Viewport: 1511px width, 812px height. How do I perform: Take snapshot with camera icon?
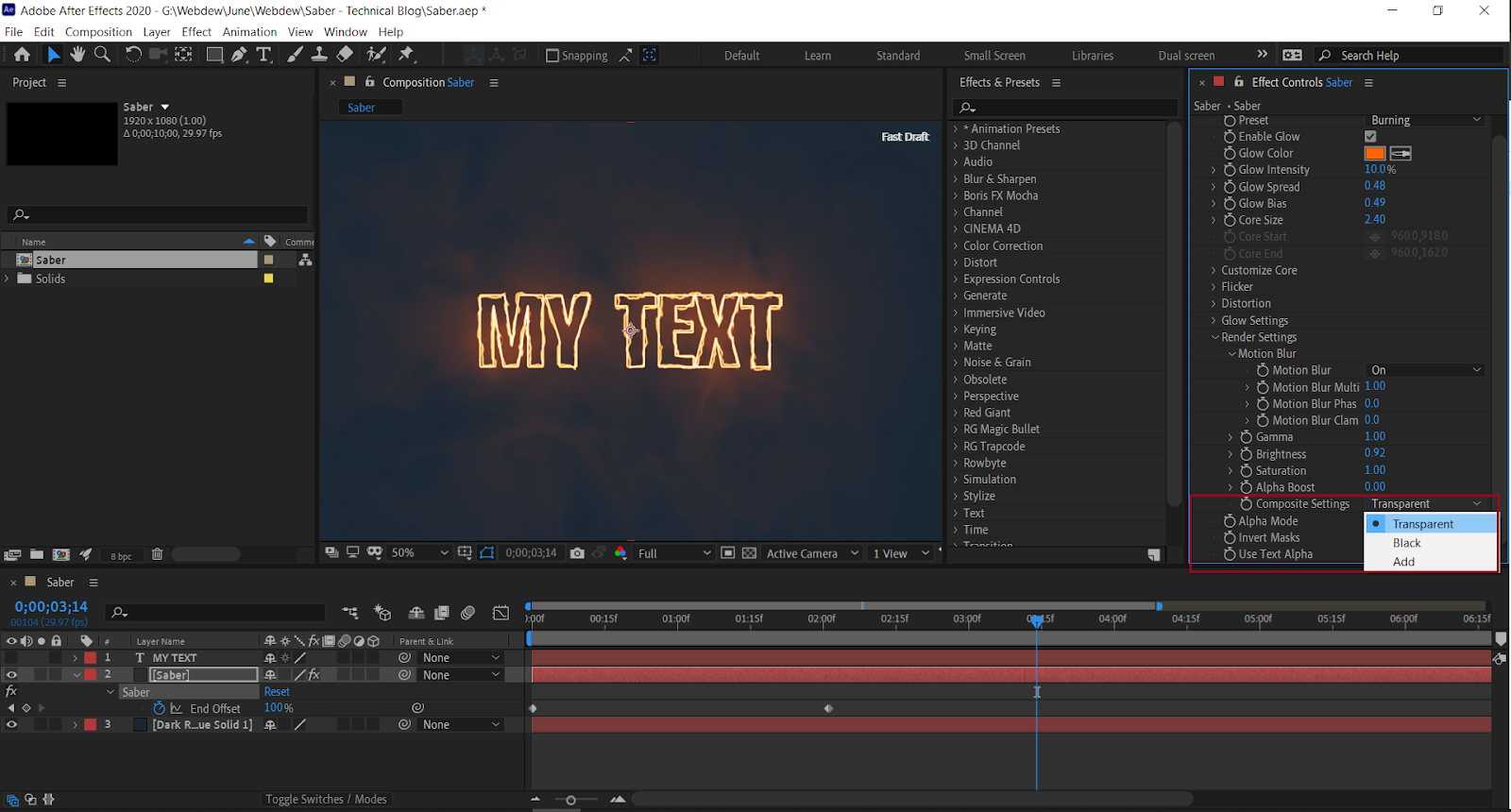click(x=577, y=553)
